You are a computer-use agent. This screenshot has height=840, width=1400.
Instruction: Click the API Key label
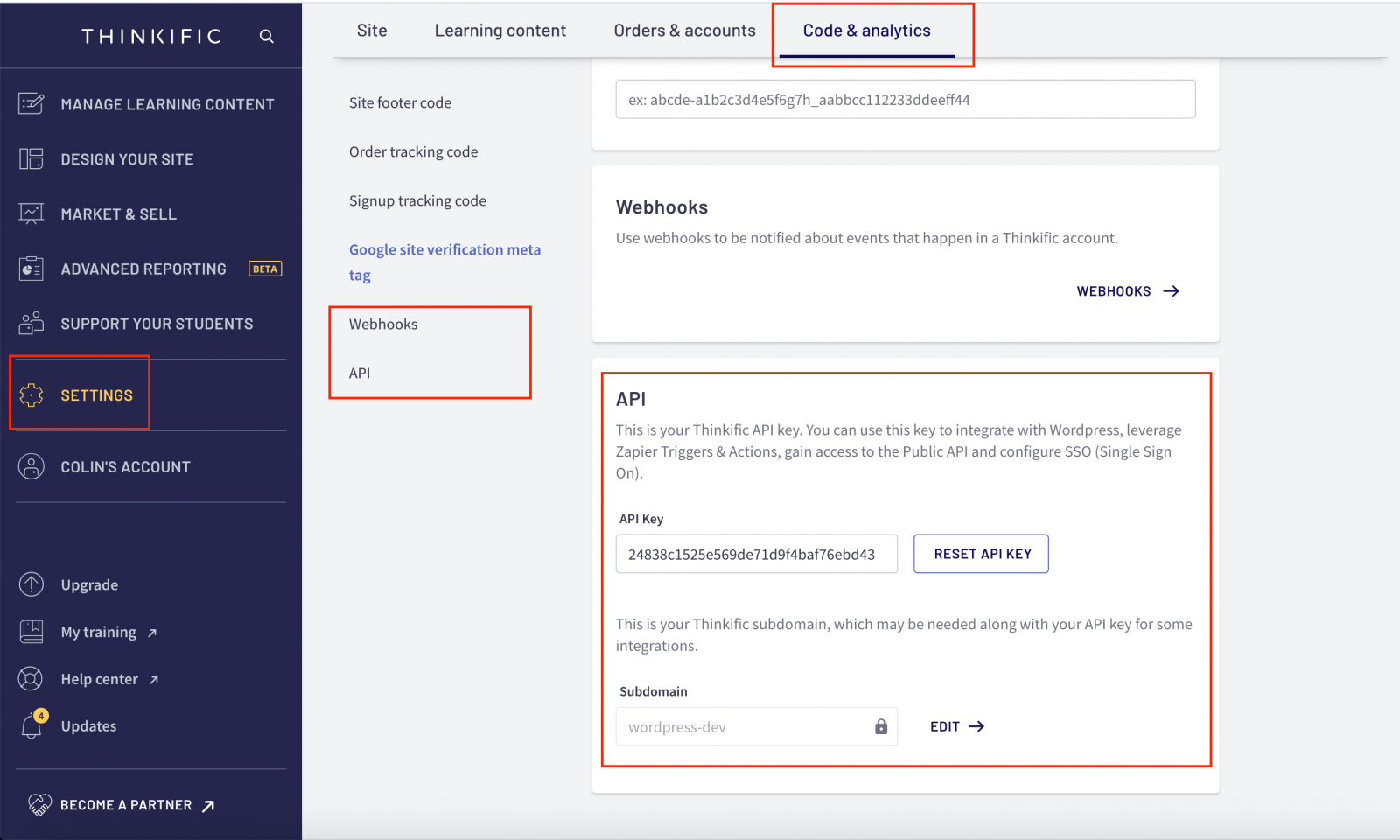(x=641, y=519)
